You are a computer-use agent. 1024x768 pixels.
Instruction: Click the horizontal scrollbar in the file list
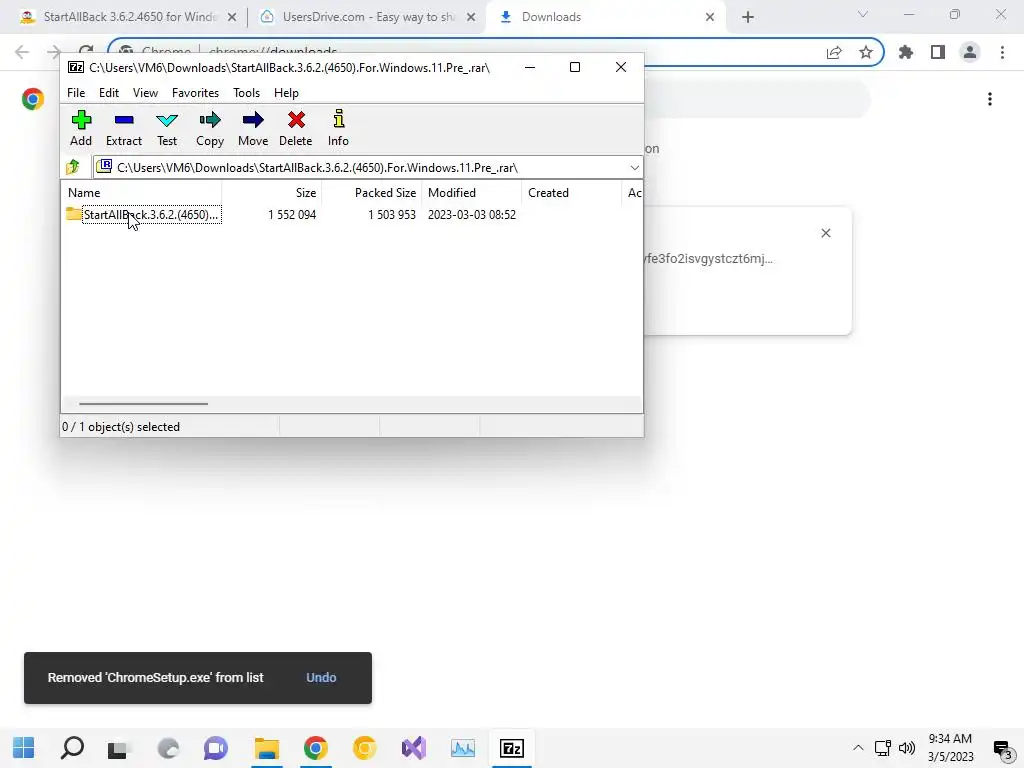point(143,404)
